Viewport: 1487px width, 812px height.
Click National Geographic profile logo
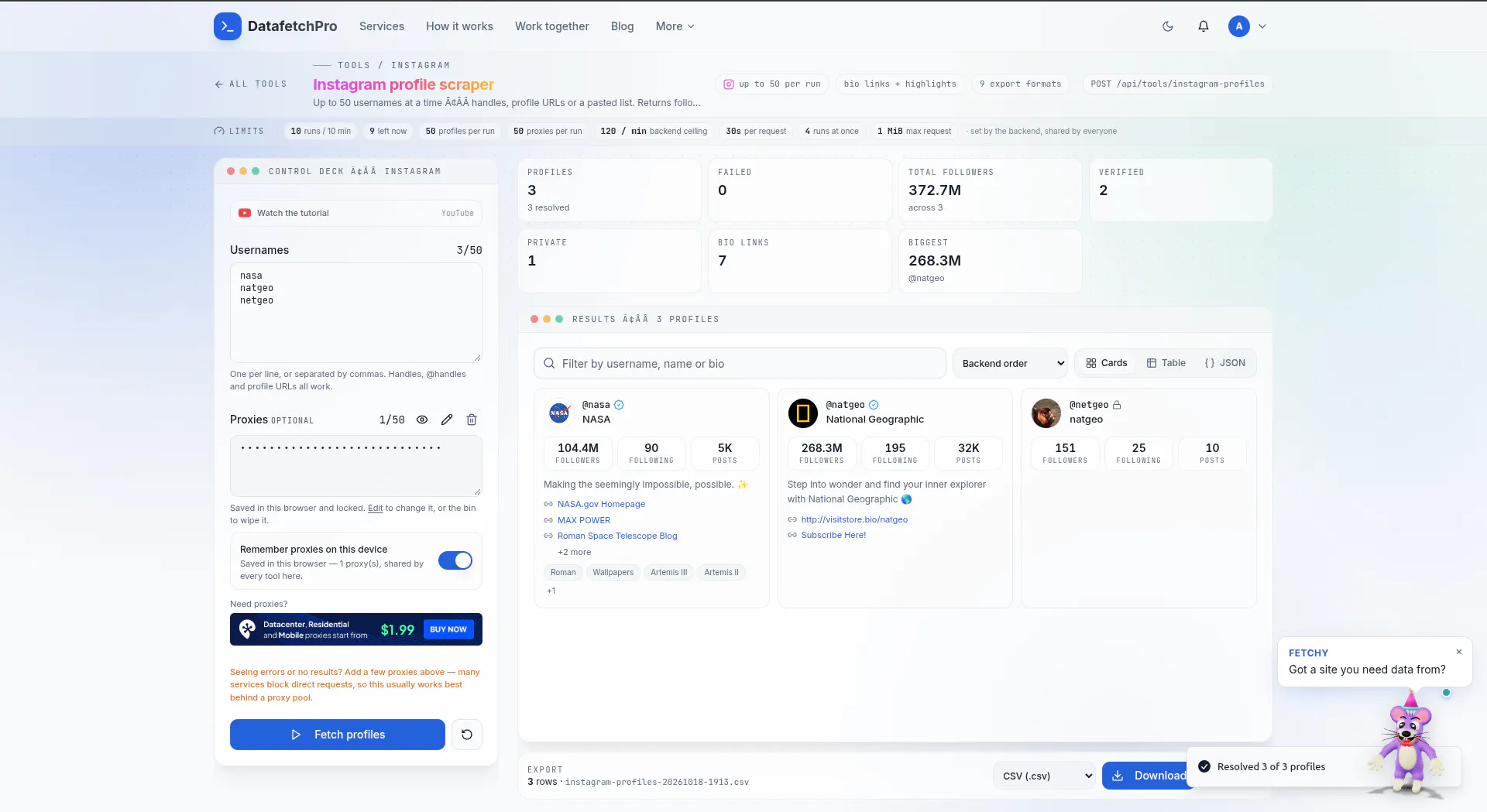(x=803, y=413)
